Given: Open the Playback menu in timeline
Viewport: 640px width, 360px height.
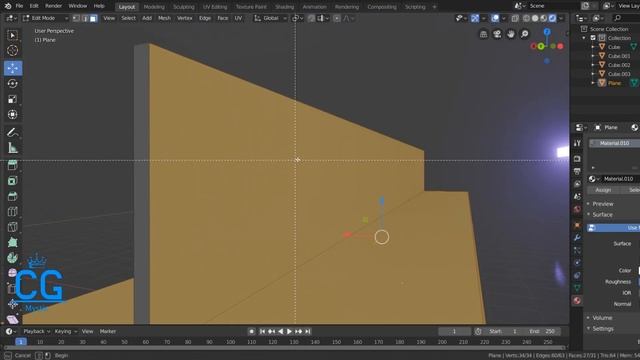Looking at the screenshot, I should 36,331.
